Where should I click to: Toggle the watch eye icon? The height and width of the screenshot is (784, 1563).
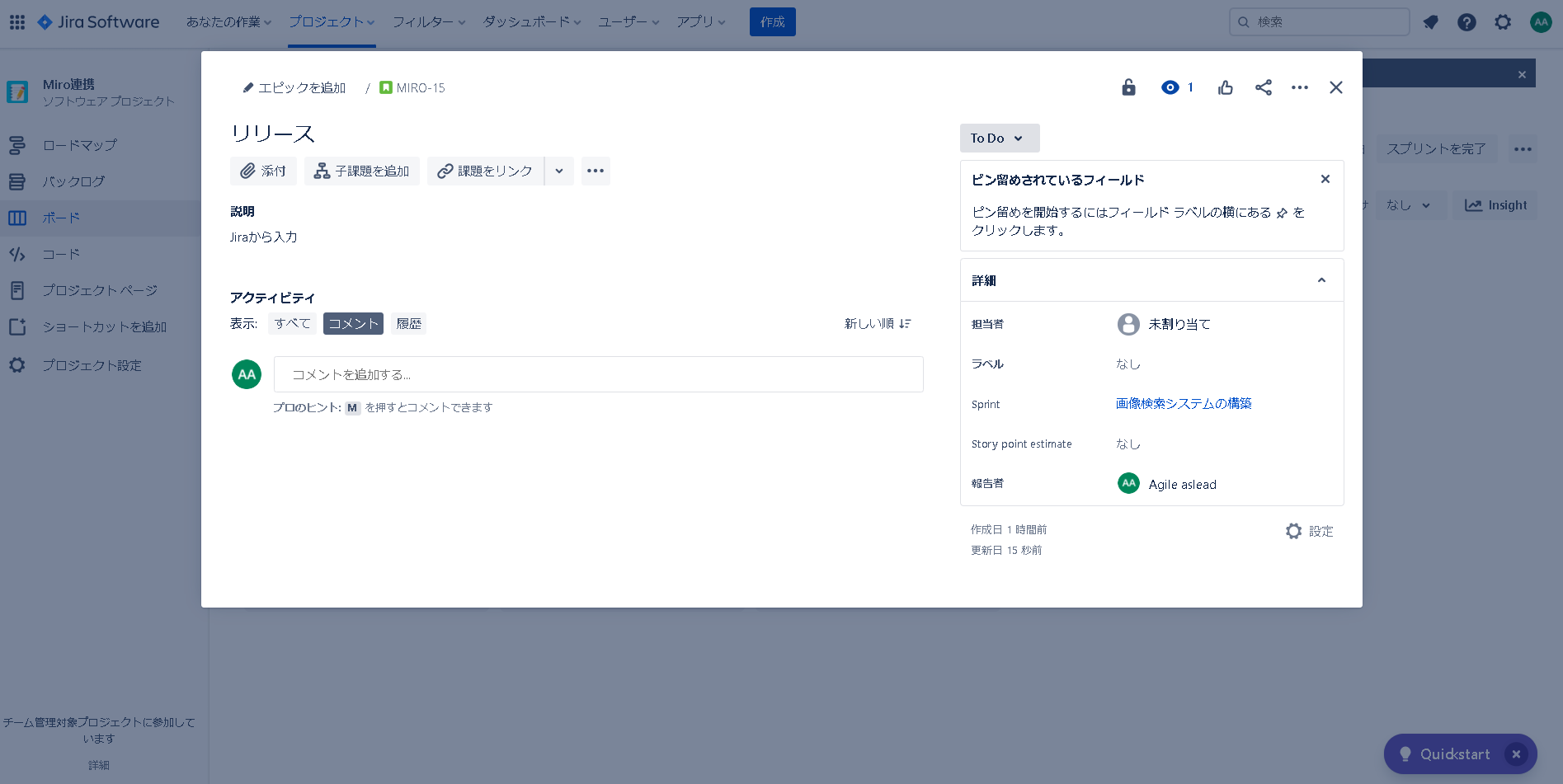1170,87
